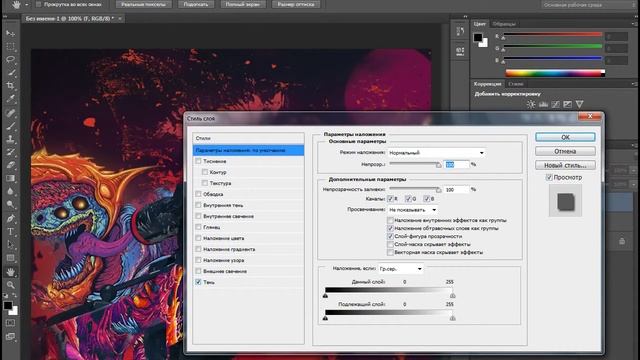Enable the Внешнее свечение checkbox
The width and height of the screenshot is (640, 360).
198,271
